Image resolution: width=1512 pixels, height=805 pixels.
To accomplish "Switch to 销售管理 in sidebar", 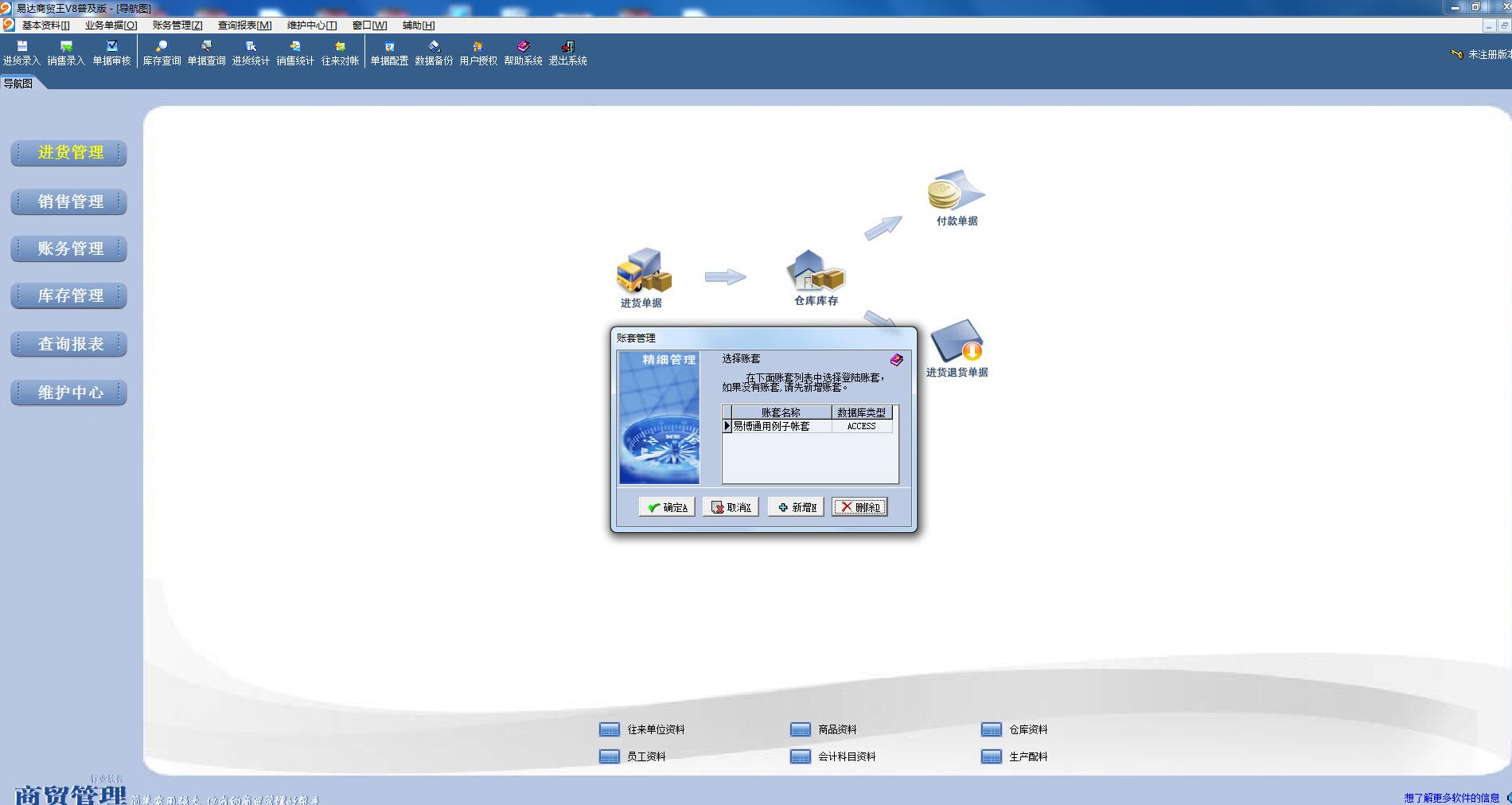I will 69,201.
